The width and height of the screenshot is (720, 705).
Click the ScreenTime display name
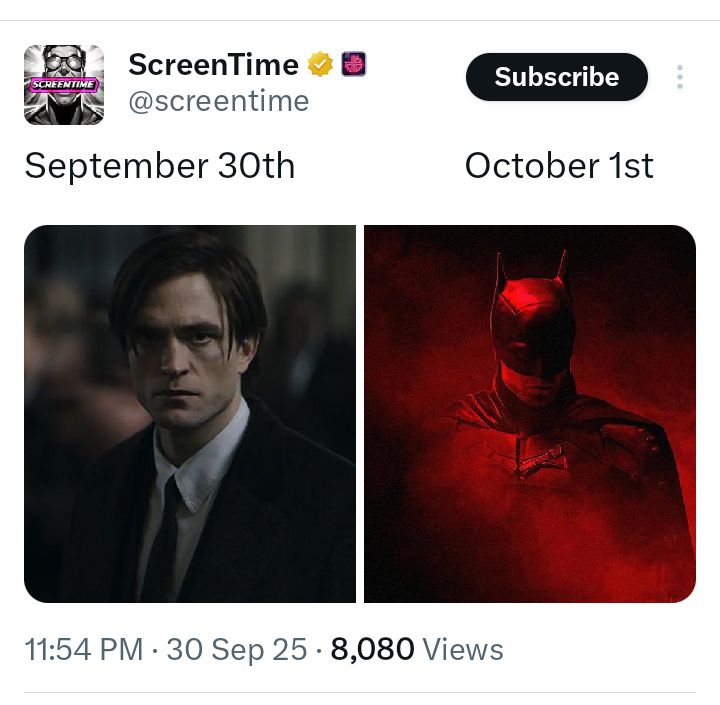pyautogui.click(x=213, y=65)
